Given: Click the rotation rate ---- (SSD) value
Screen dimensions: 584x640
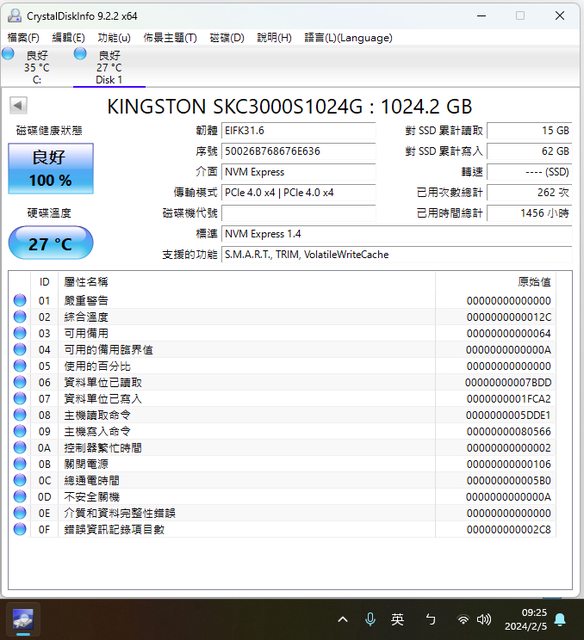Looking at the screenshot, I should click(530, 172).
